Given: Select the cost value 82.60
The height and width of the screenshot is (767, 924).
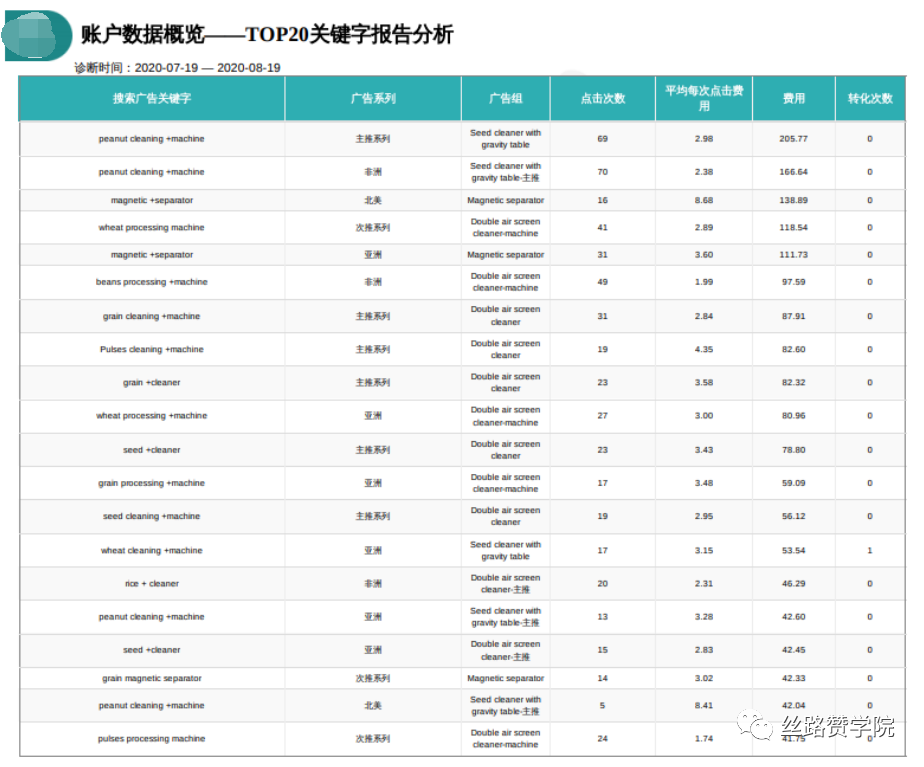Looking at the screenshot, I should point(793,349).
